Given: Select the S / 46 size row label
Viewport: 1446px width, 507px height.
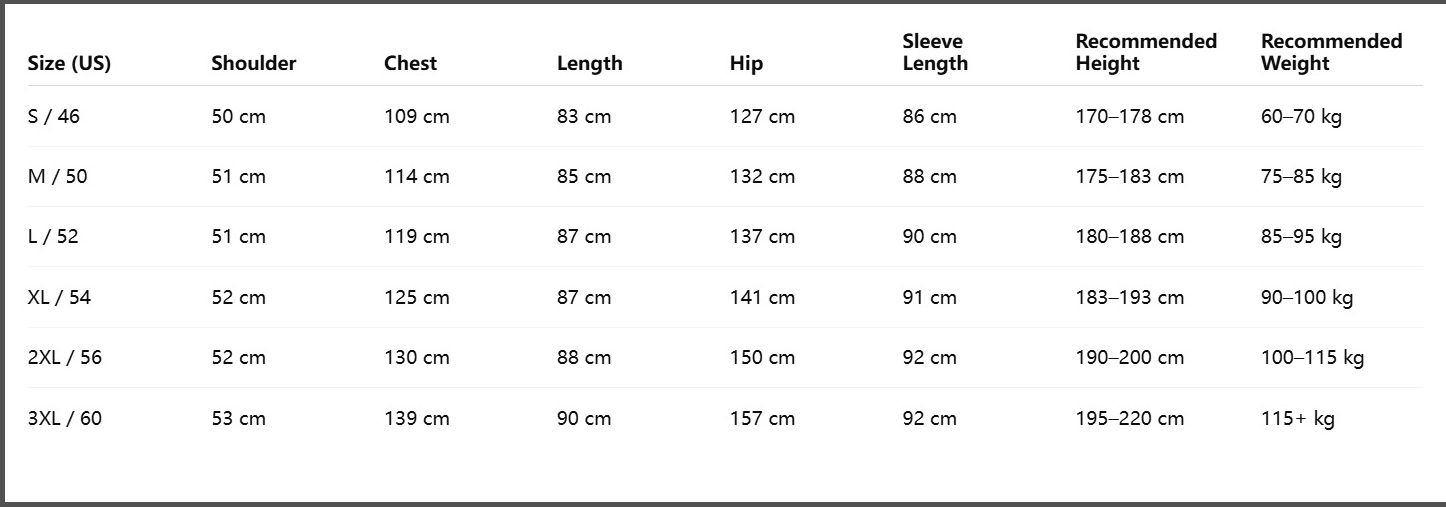Looking at the screenshot, I should coord(54,116).
